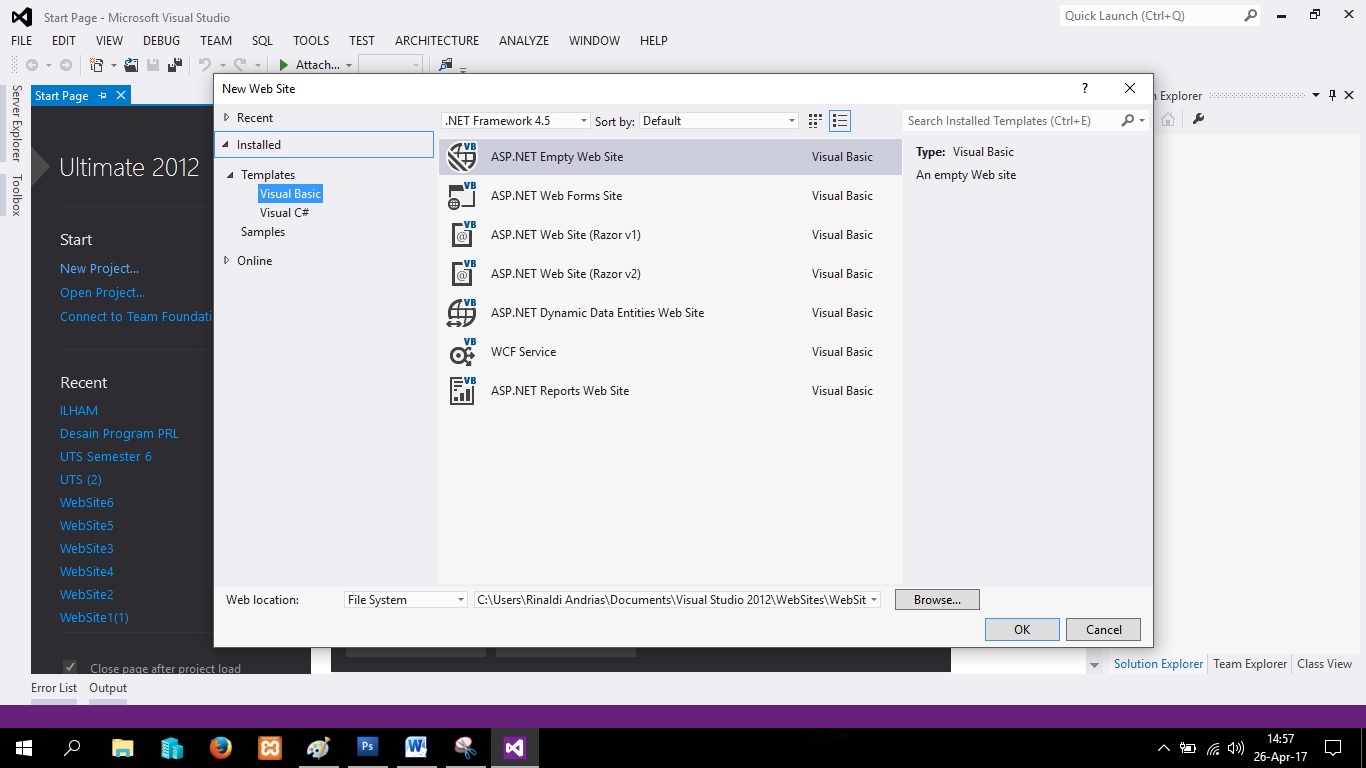Click the Find in Files toolbar icon

click(446, 65)
